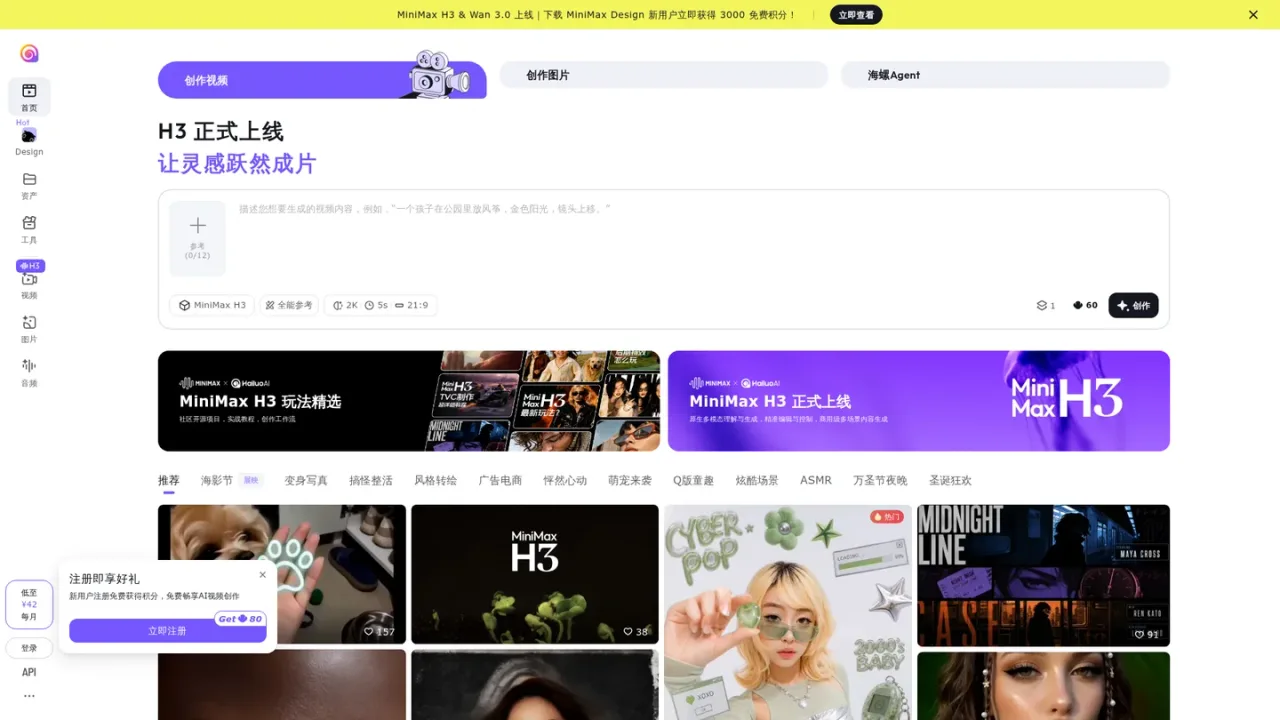Like the MiniMax H3 sprout video with 38 hearts
1280x720 pixels.
click(635, 632)
